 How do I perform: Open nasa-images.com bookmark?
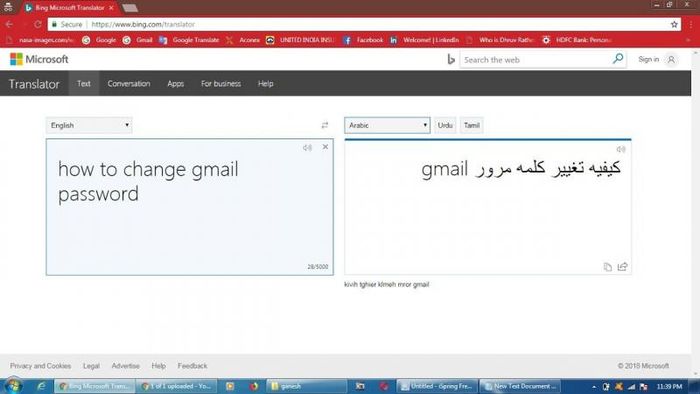[40, 40]
